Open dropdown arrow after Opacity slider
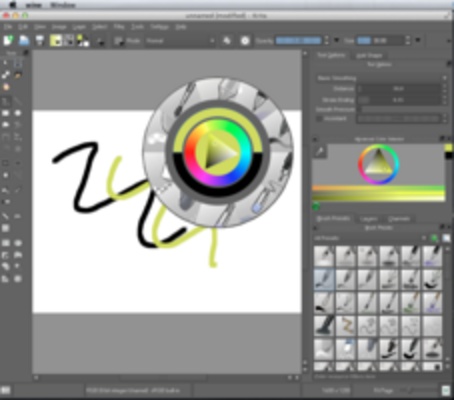The height and width of the screenshot is (400, 454). [336, 41]
